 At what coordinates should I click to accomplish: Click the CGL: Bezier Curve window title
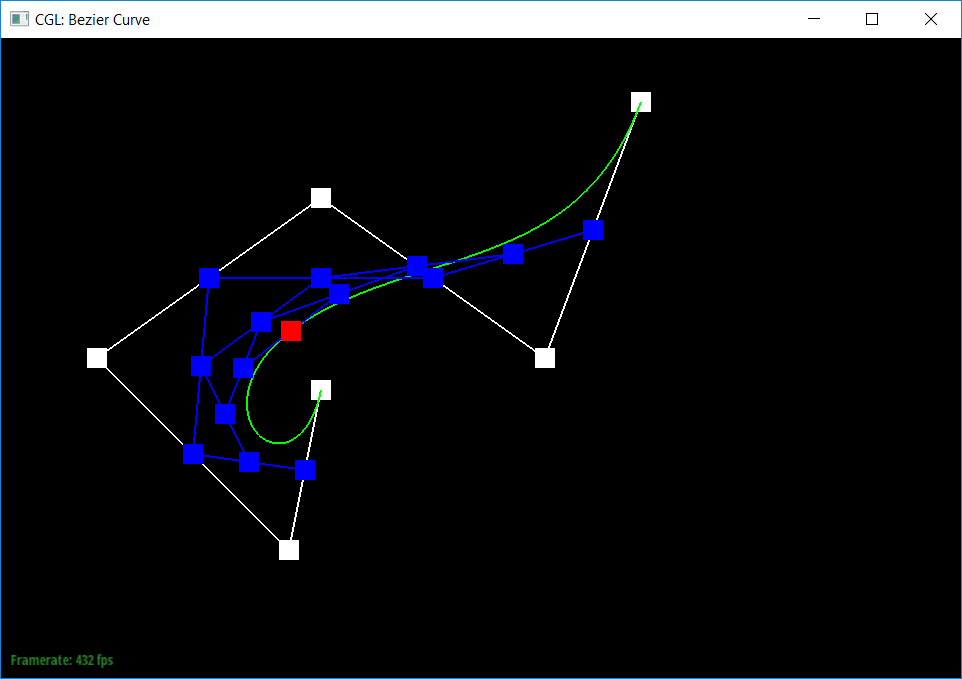92,19
